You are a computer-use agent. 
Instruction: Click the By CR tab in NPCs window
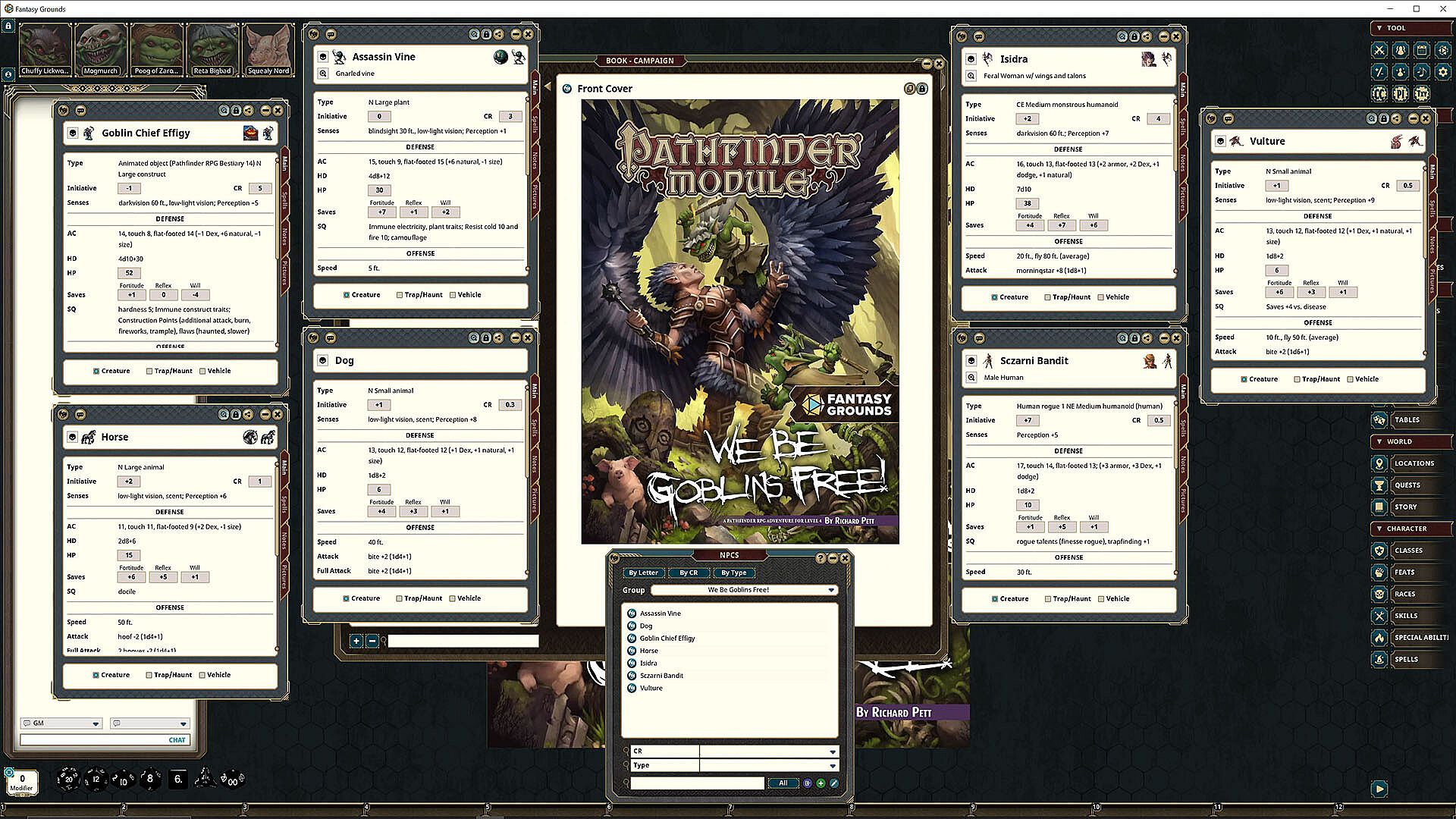coord(689,573)
